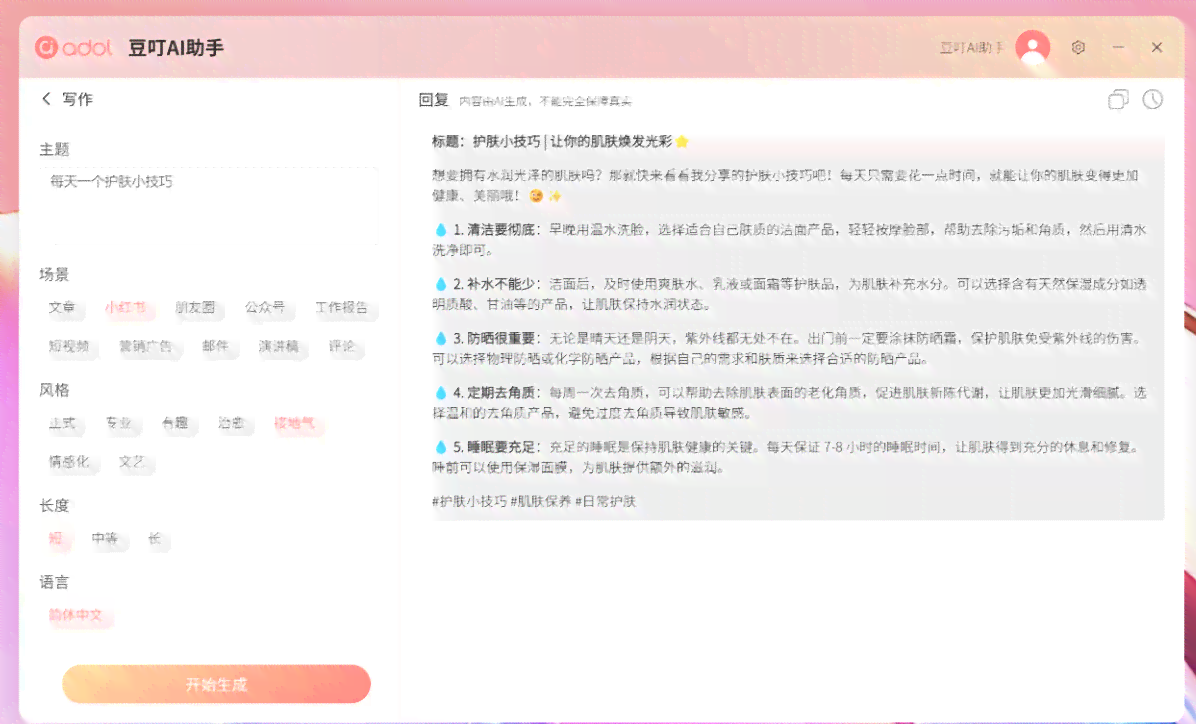The width and height of the screenshot is (1196, 724).
Task: Select the 评论 scene option
Action: coord(342,346)
